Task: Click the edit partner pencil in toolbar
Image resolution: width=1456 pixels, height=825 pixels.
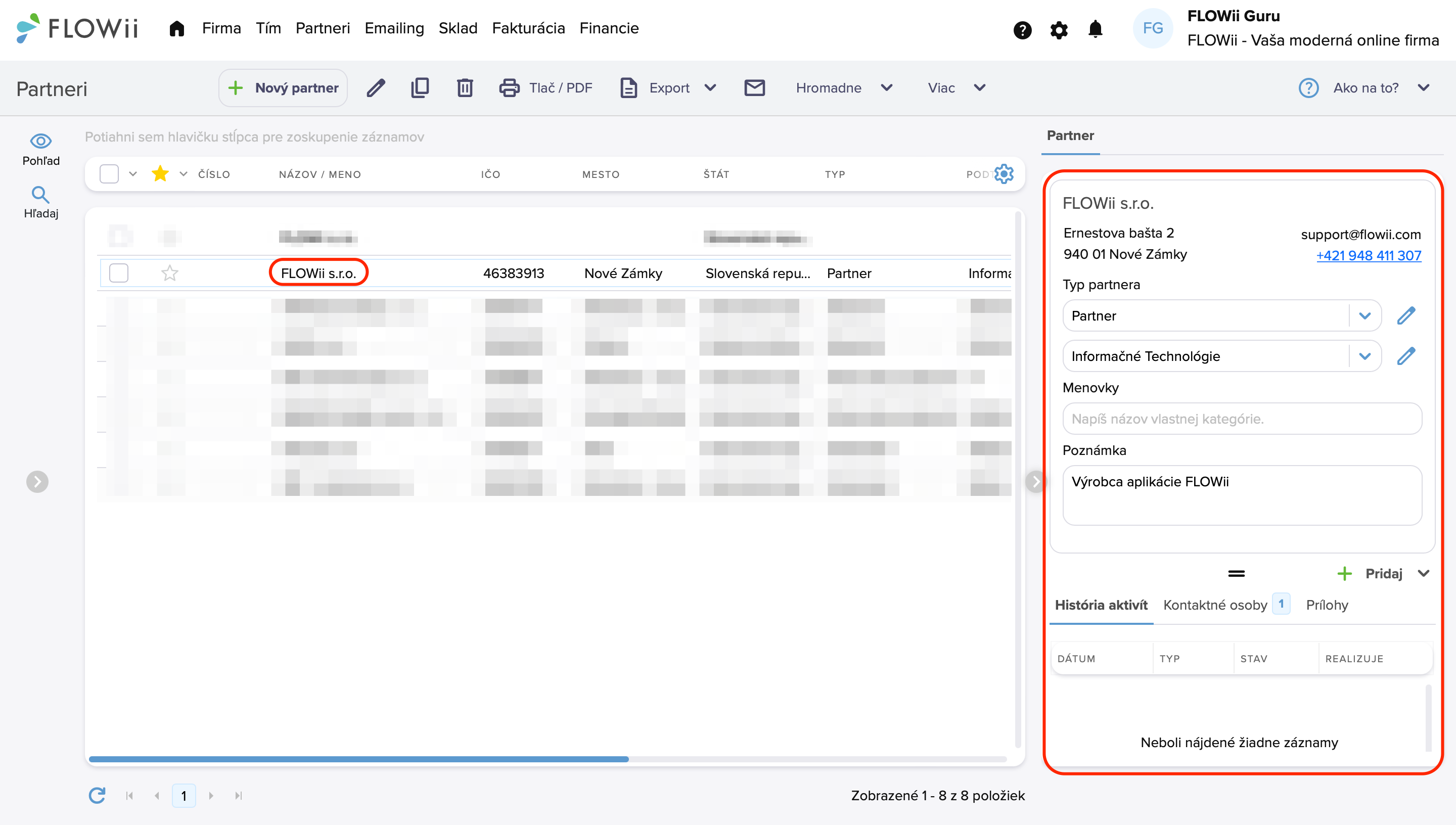Action: (376, 88)
